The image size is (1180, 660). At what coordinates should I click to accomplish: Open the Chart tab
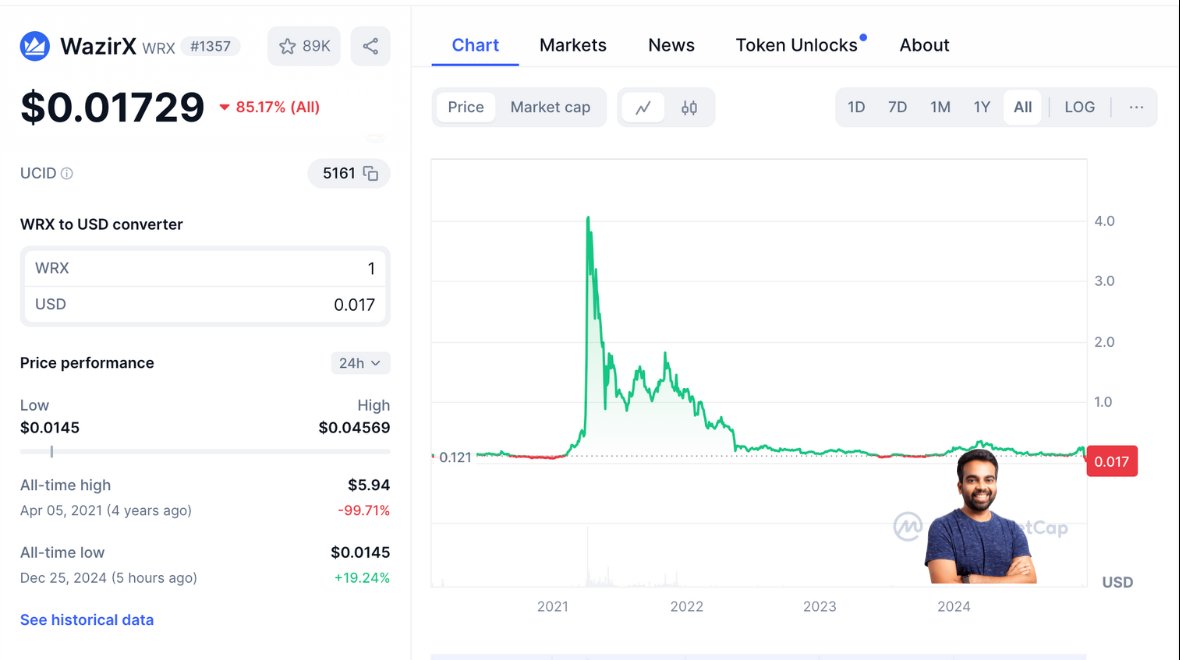pyautogui.click(x=475, y=45)
